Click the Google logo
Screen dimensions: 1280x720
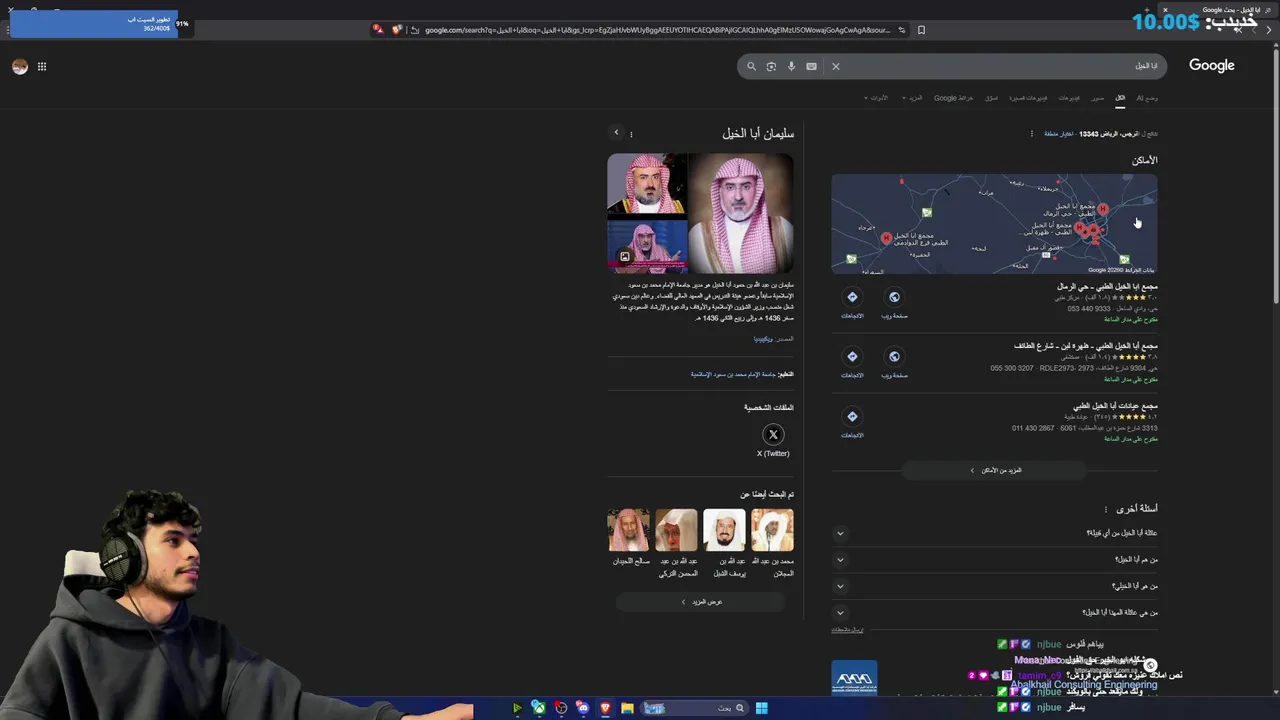click(1211, 65)
